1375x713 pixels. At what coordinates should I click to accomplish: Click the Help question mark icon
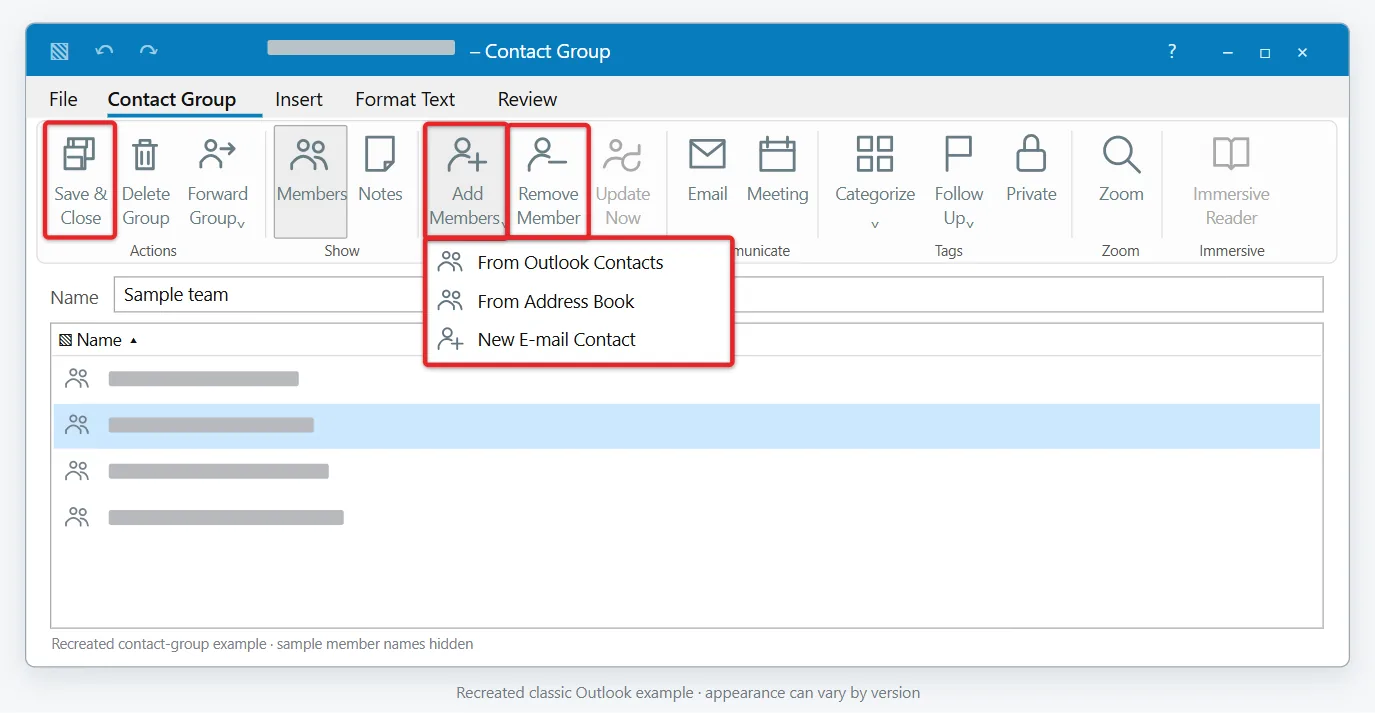coord(1172,51)
